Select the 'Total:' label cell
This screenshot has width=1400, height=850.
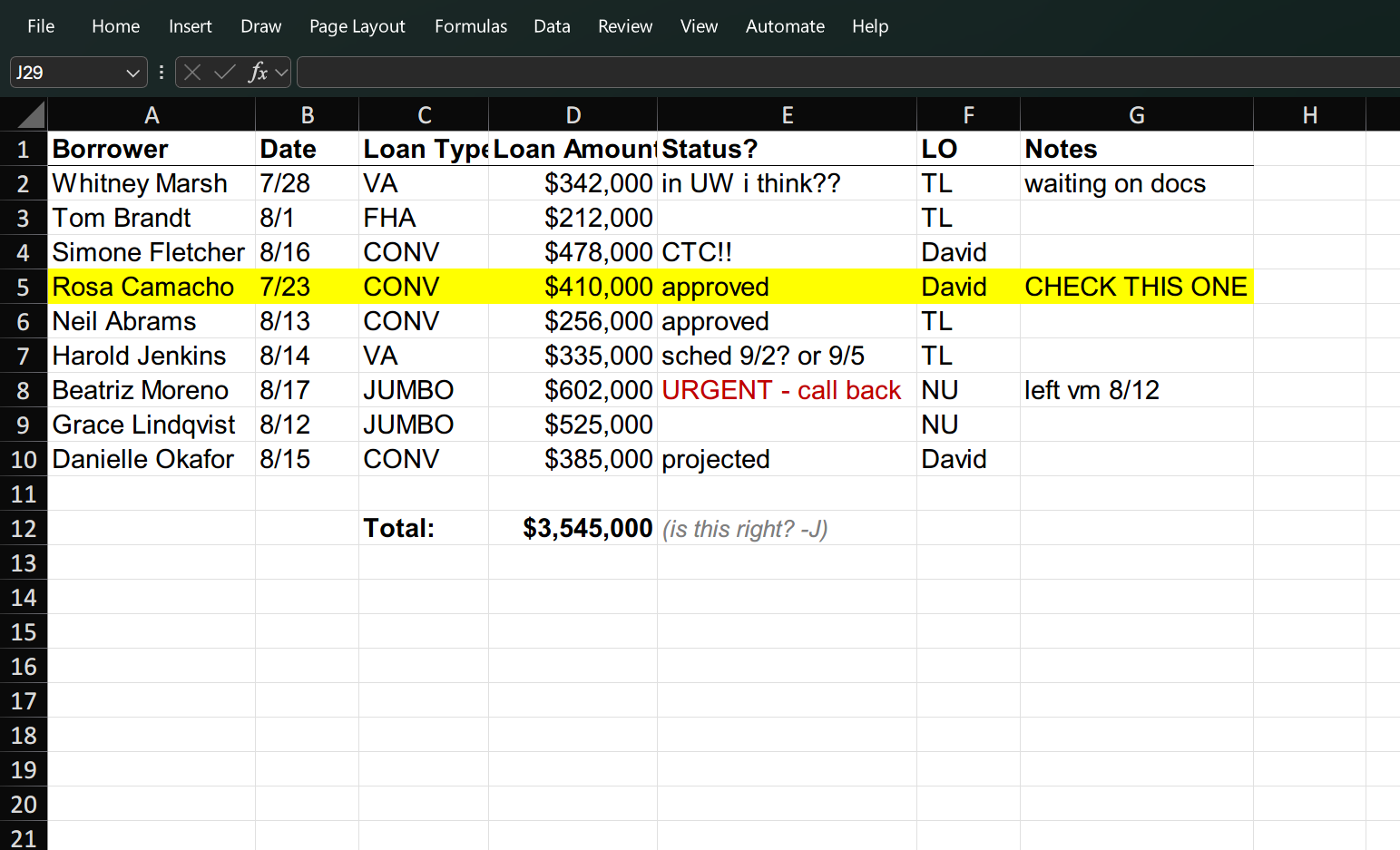424,528
